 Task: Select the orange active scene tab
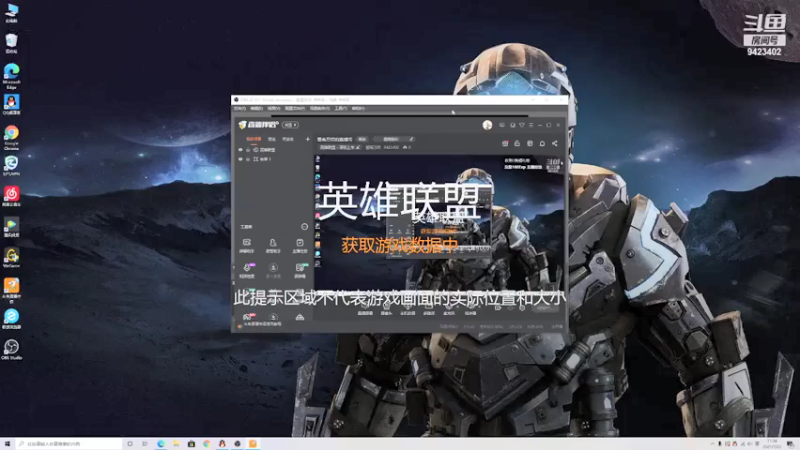[254, 139]
